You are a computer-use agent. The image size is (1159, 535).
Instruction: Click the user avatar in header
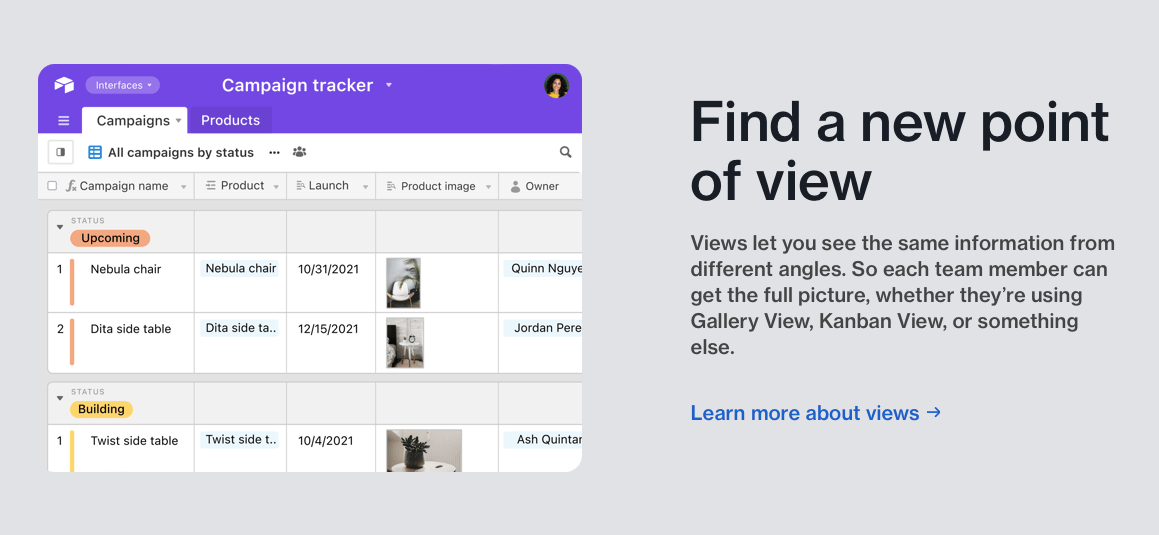pyautogui.click(x=557, y=86)
